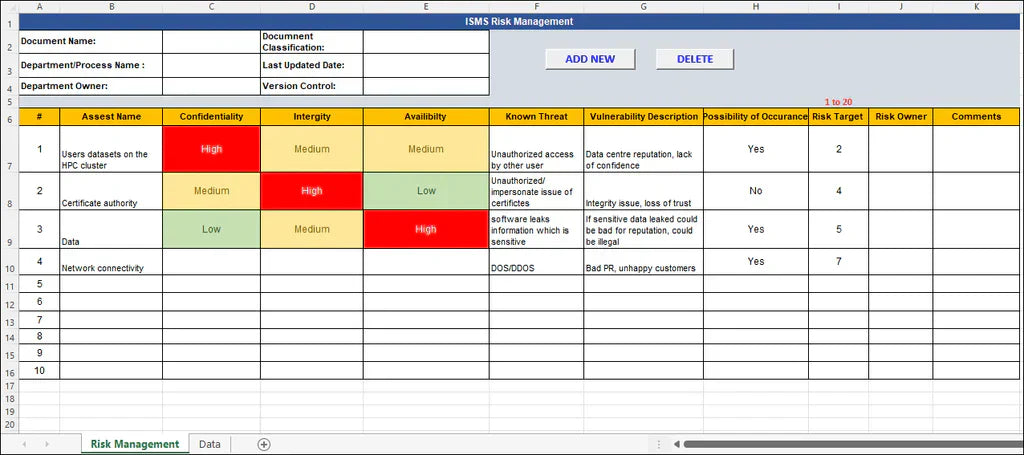Click the Availibilty column header cell
The height and width of the screenshot is (455, 1024).
(x=426, y=117)
